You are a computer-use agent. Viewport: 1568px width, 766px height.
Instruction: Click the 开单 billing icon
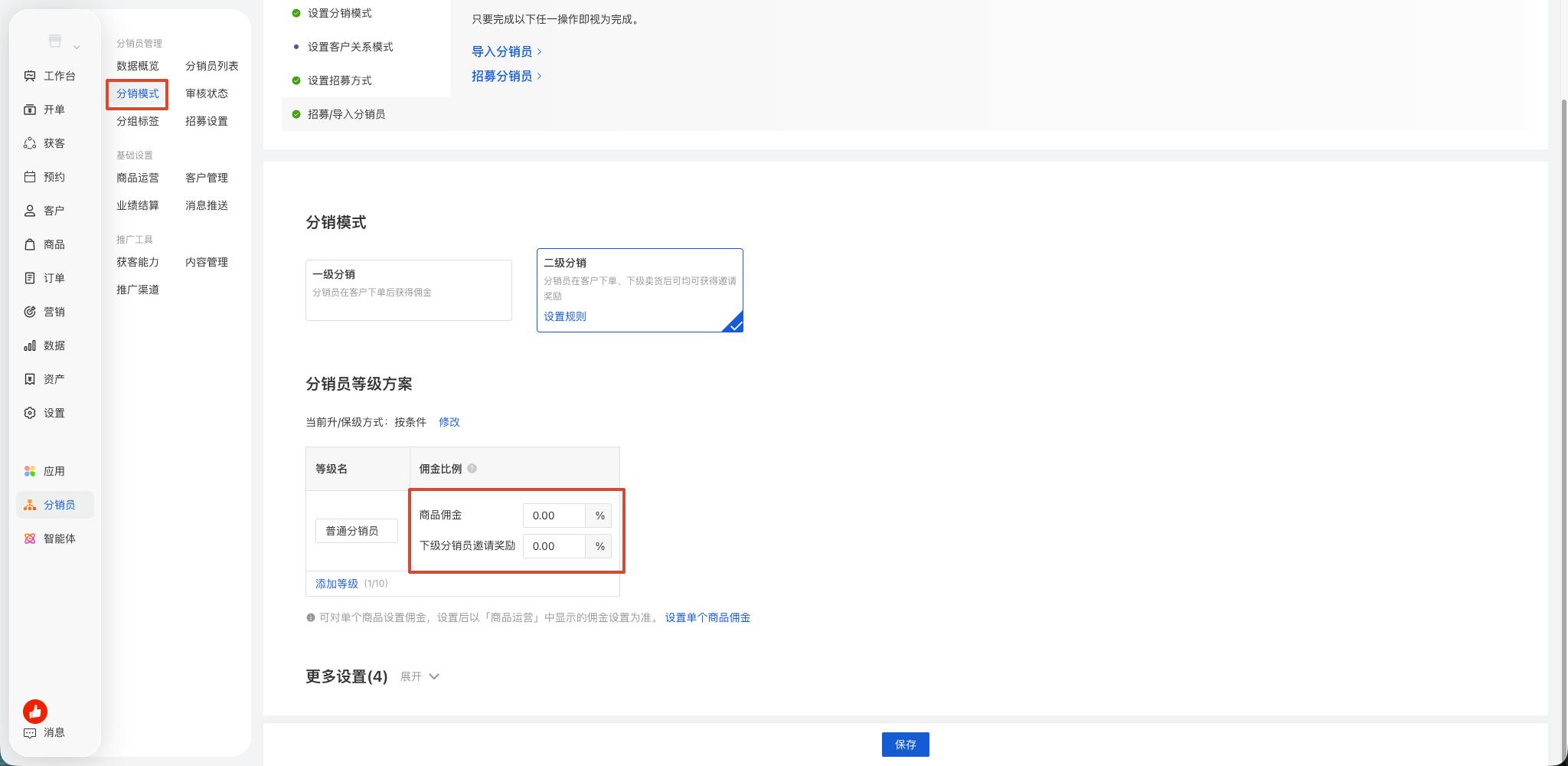point(30,110)
